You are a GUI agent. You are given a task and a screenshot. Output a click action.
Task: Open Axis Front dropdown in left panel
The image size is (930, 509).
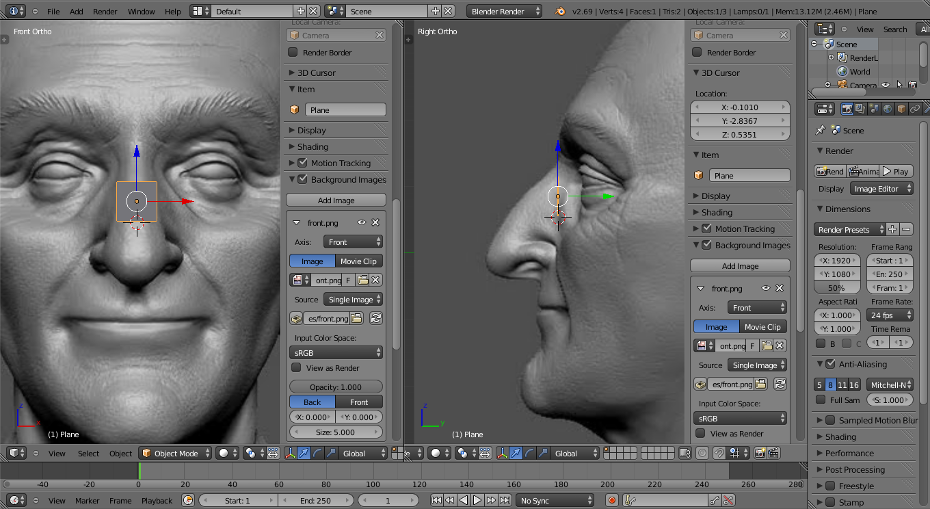pyautogui.click(x=353, y=242)
